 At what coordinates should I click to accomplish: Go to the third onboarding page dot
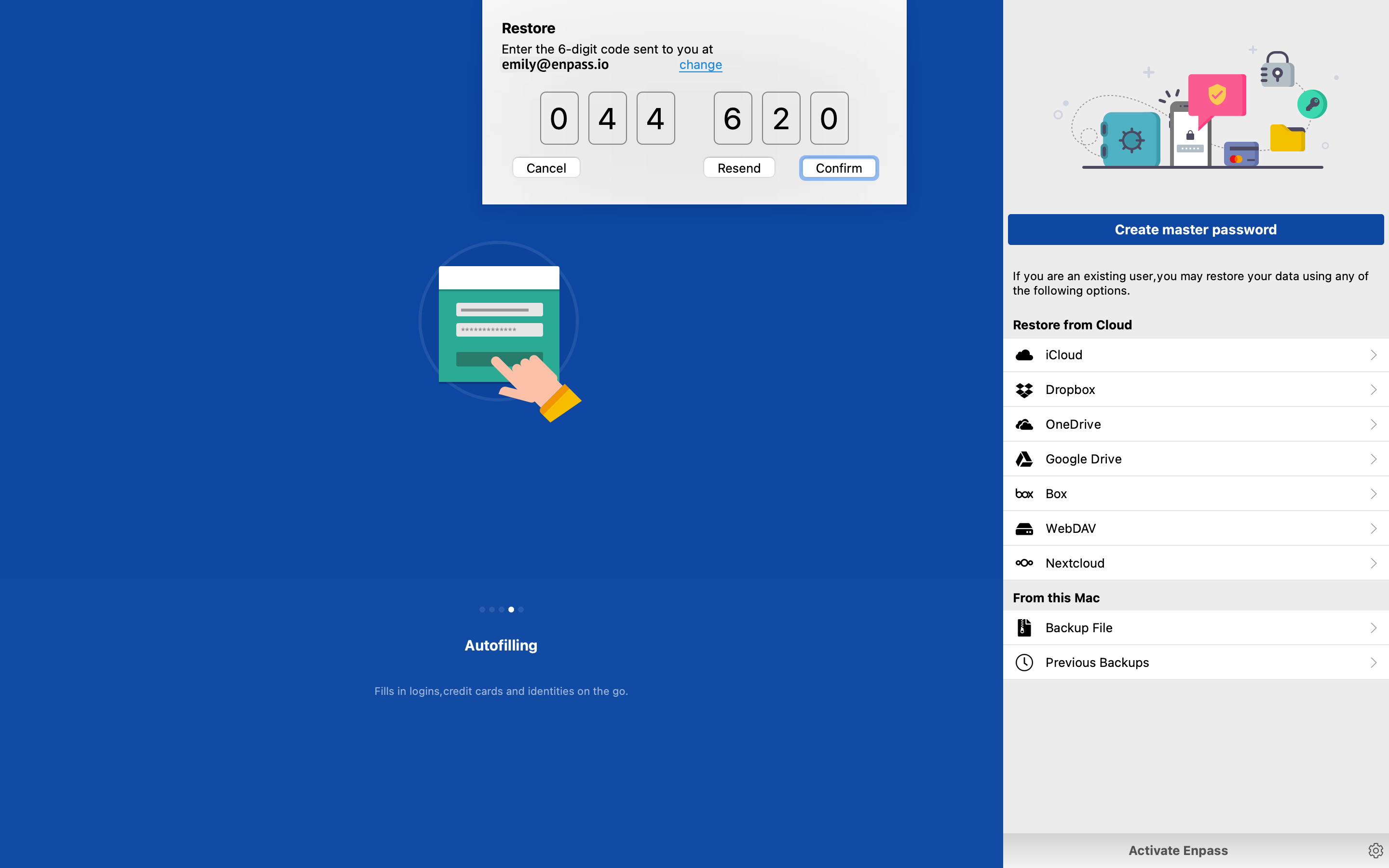click(x=502, y=610)
